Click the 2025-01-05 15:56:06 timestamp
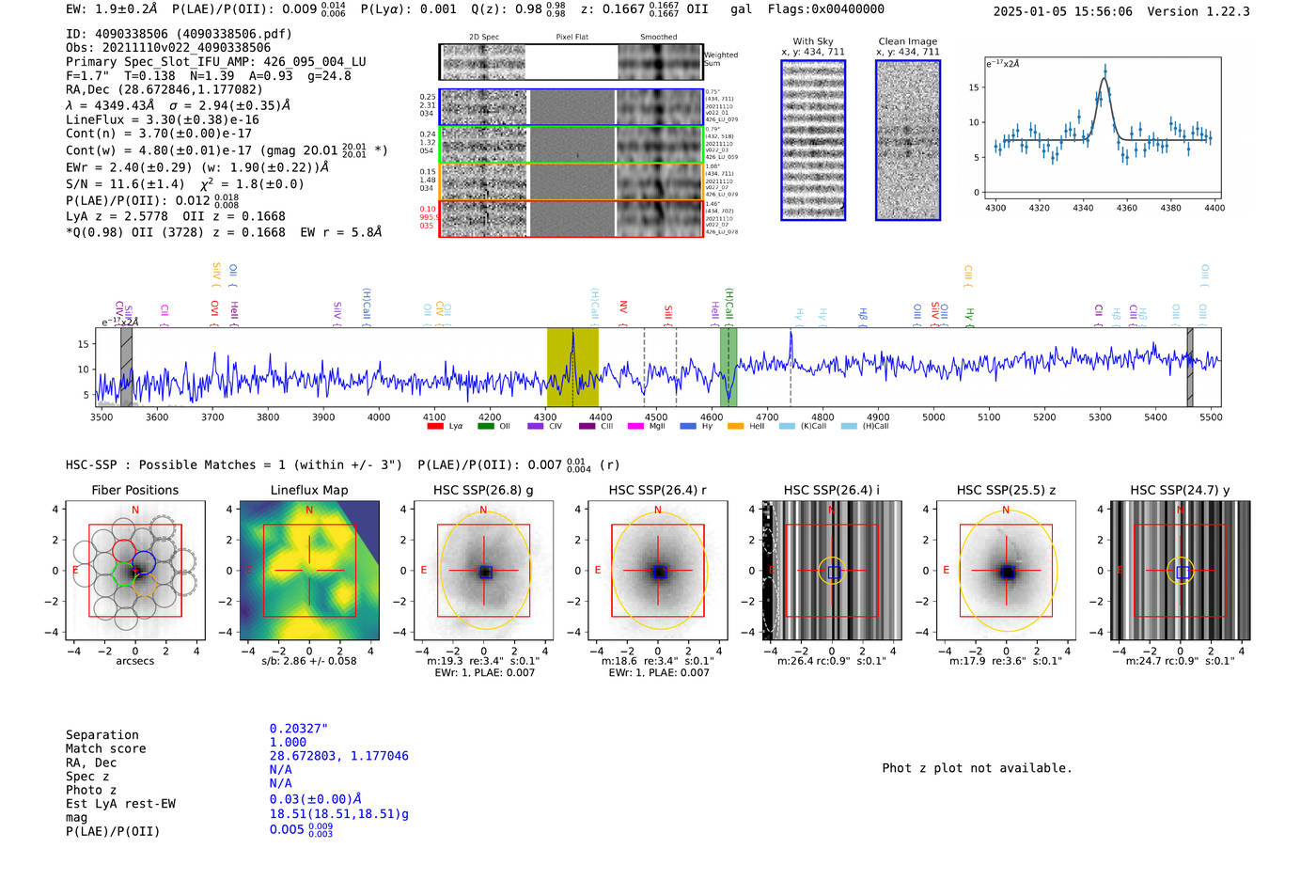Screen dimensions: 1316x896 (x=1062, y=11)
